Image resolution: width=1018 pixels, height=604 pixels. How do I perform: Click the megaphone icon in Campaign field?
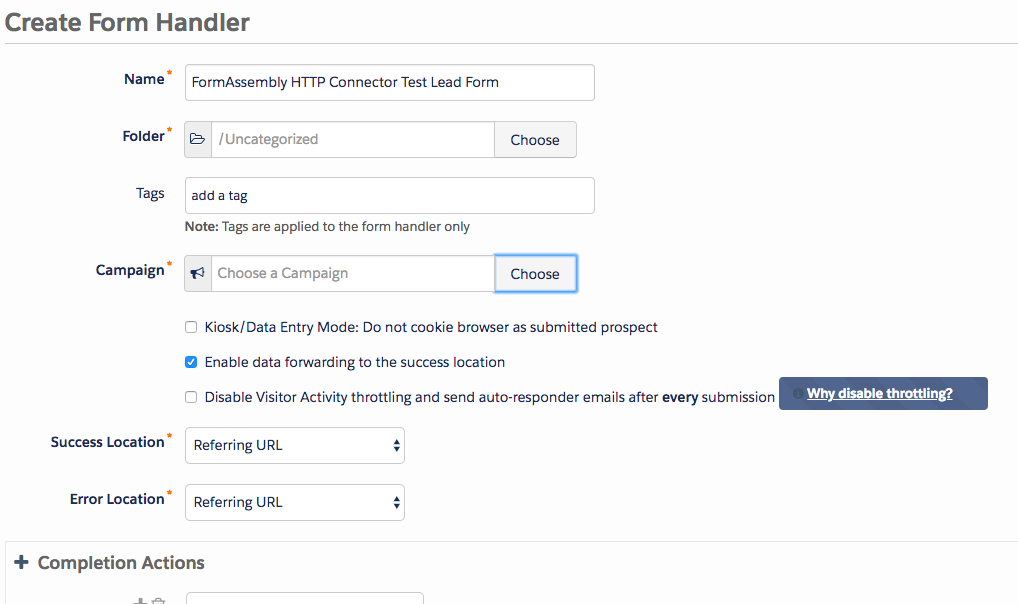pos(197,273)
